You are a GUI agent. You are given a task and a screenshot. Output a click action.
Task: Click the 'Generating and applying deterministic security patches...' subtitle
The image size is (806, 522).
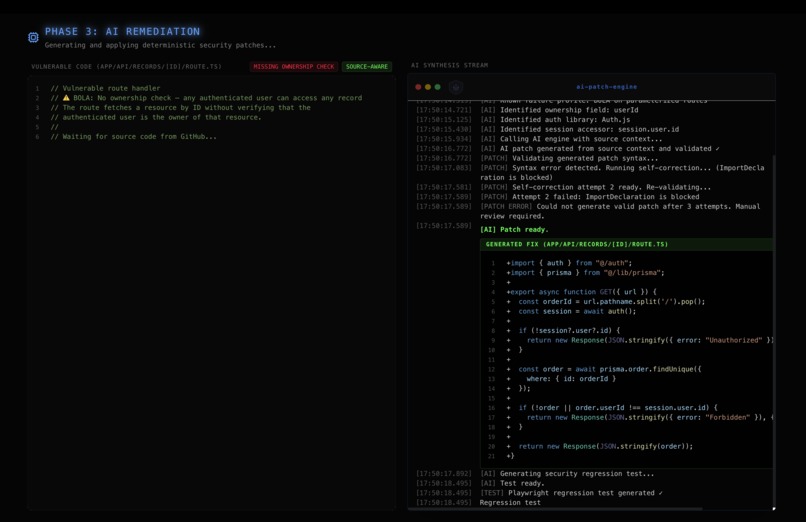coord(160,45)
